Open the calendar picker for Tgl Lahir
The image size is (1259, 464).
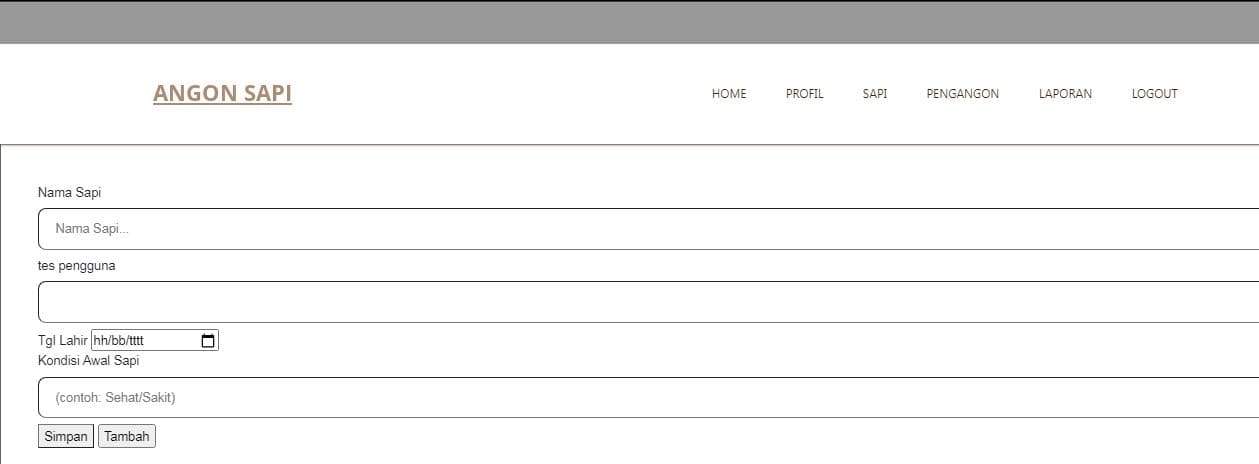tap(208, 341)
